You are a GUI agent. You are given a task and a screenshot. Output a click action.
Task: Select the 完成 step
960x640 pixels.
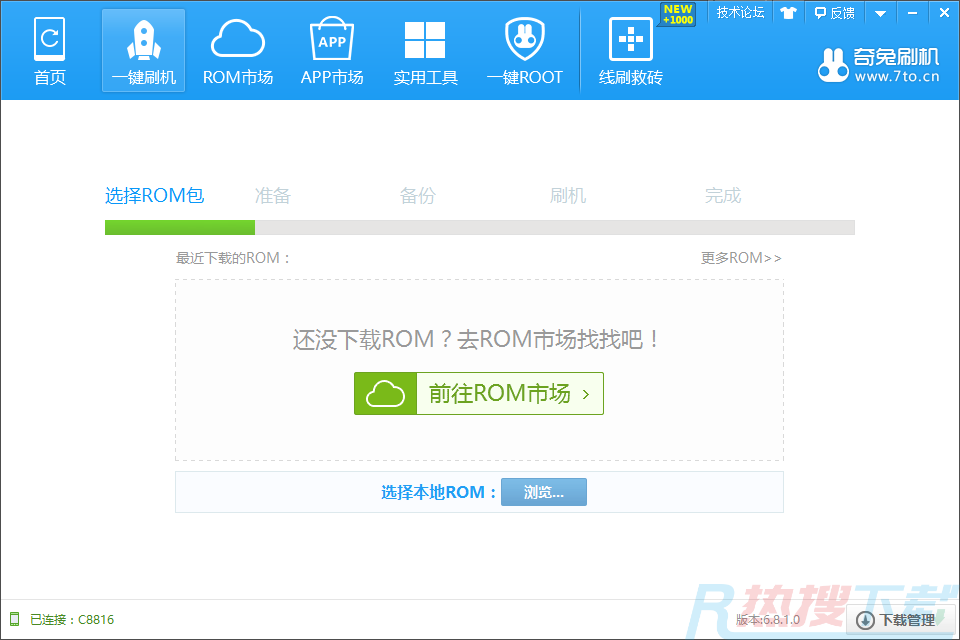(722, 195)
